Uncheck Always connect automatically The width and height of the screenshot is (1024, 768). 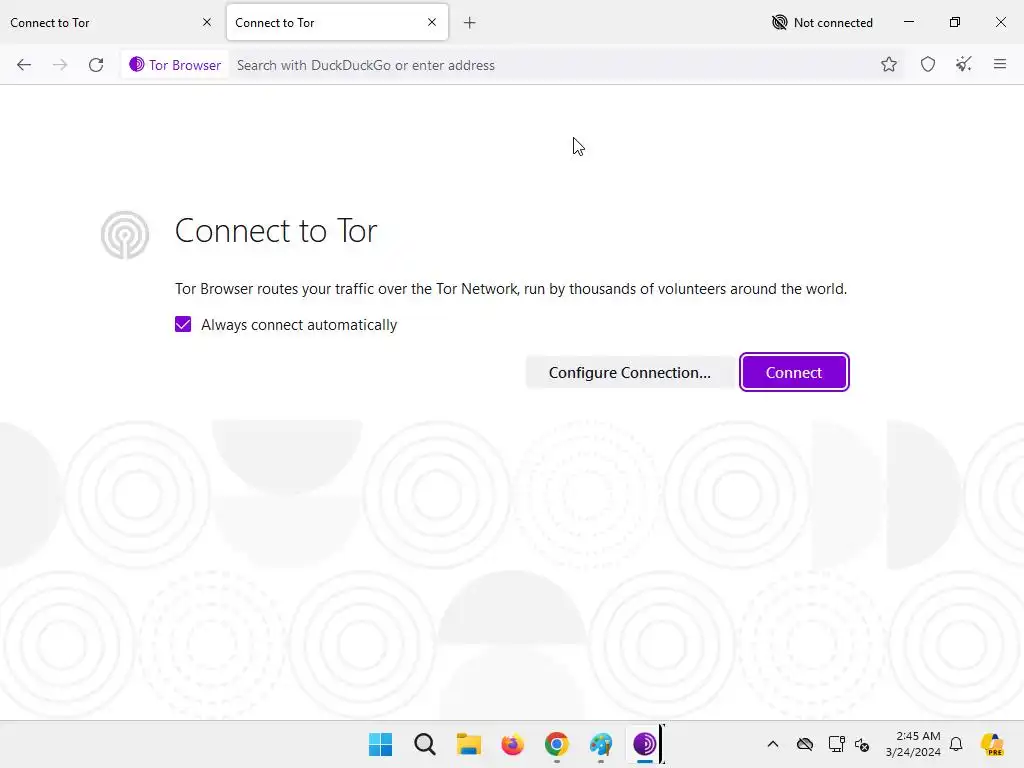coord(183,325)
